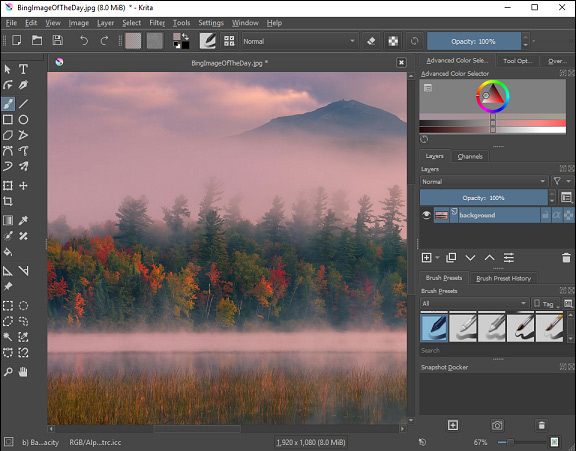Open the layer blending mode Normal dropdown
The image size is (576, 451).
point(483,181)
